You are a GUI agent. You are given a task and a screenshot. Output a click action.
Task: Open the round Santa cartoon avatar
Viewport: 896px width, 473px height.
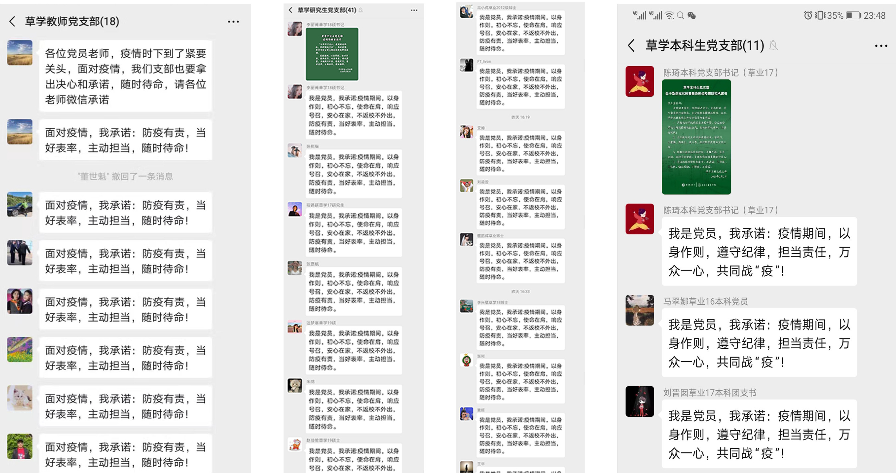click(x=466, y=360)
